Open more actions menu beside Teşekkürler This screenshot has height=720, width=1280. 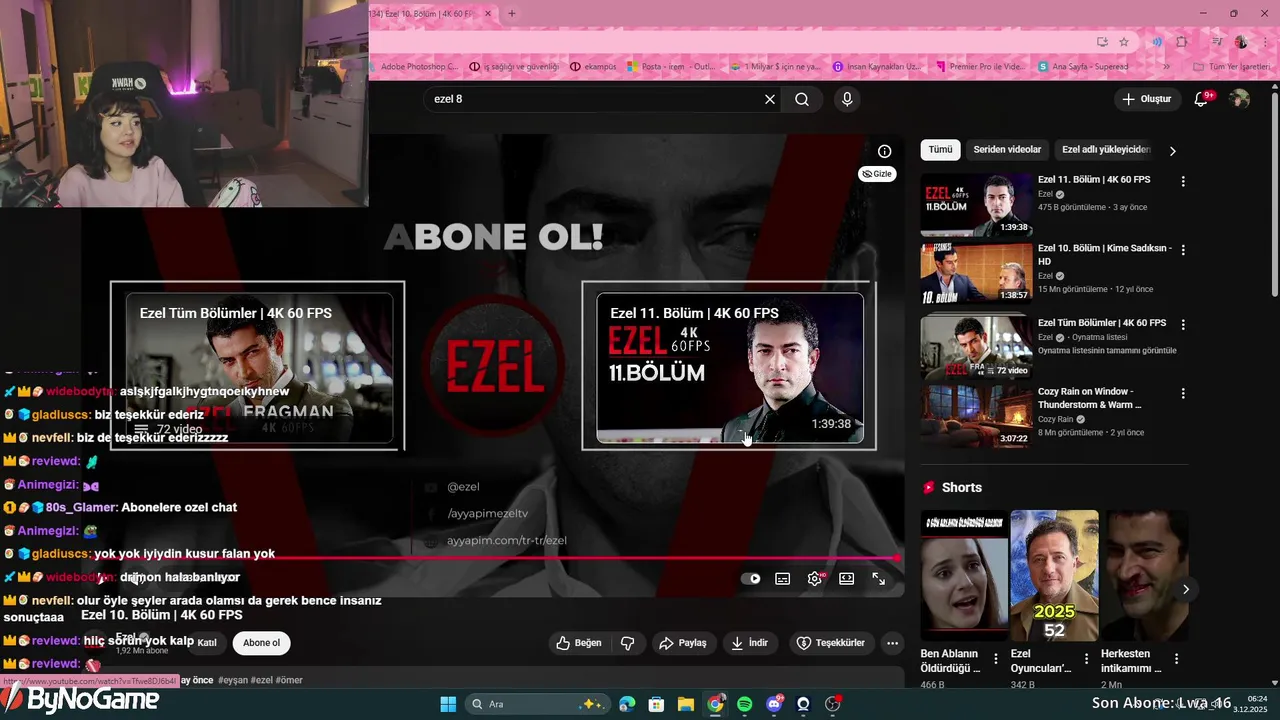click(892, 643)
